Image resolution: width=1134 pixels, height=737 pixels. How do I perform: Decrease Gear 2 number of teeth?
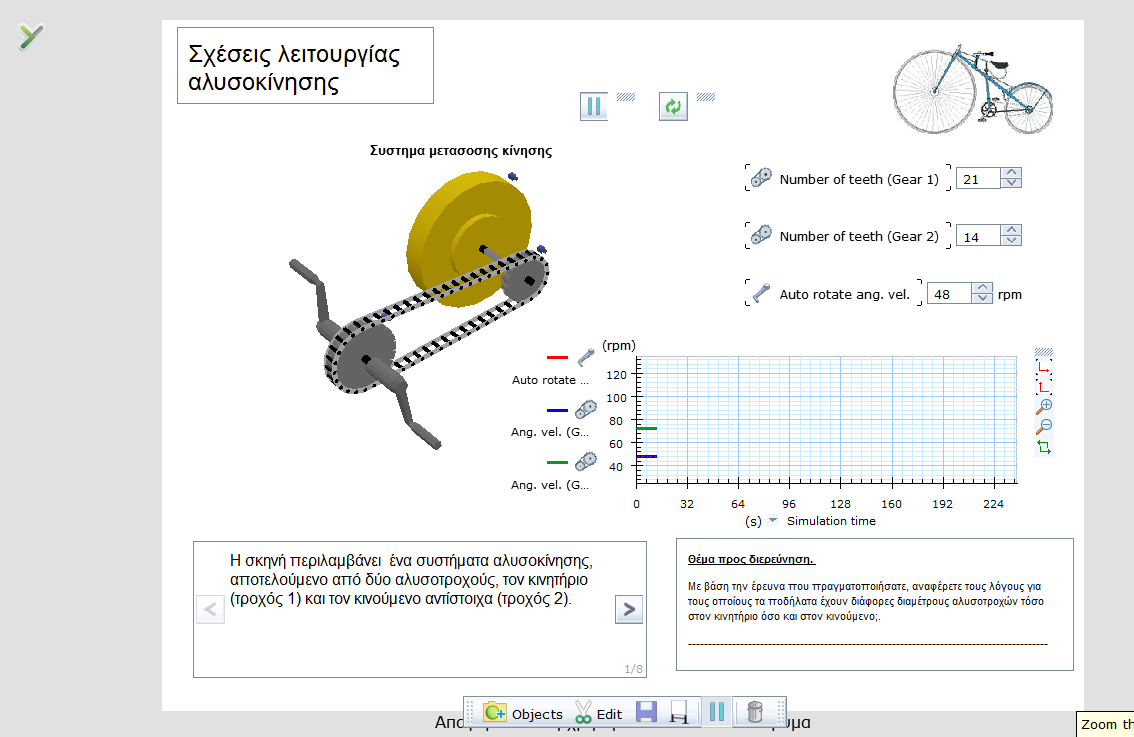pos(1012,241)
